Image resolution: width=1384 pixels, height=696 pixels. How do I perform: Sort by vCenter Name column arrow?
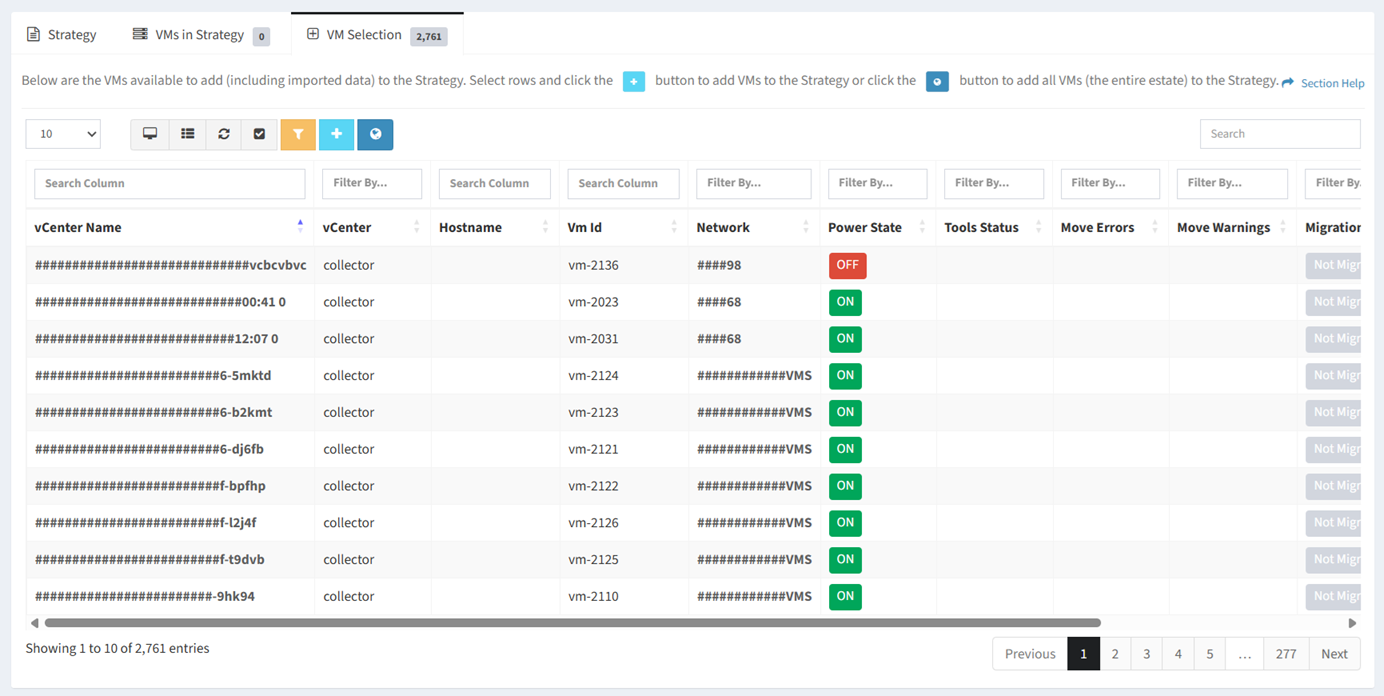click(x=300, y=227)
